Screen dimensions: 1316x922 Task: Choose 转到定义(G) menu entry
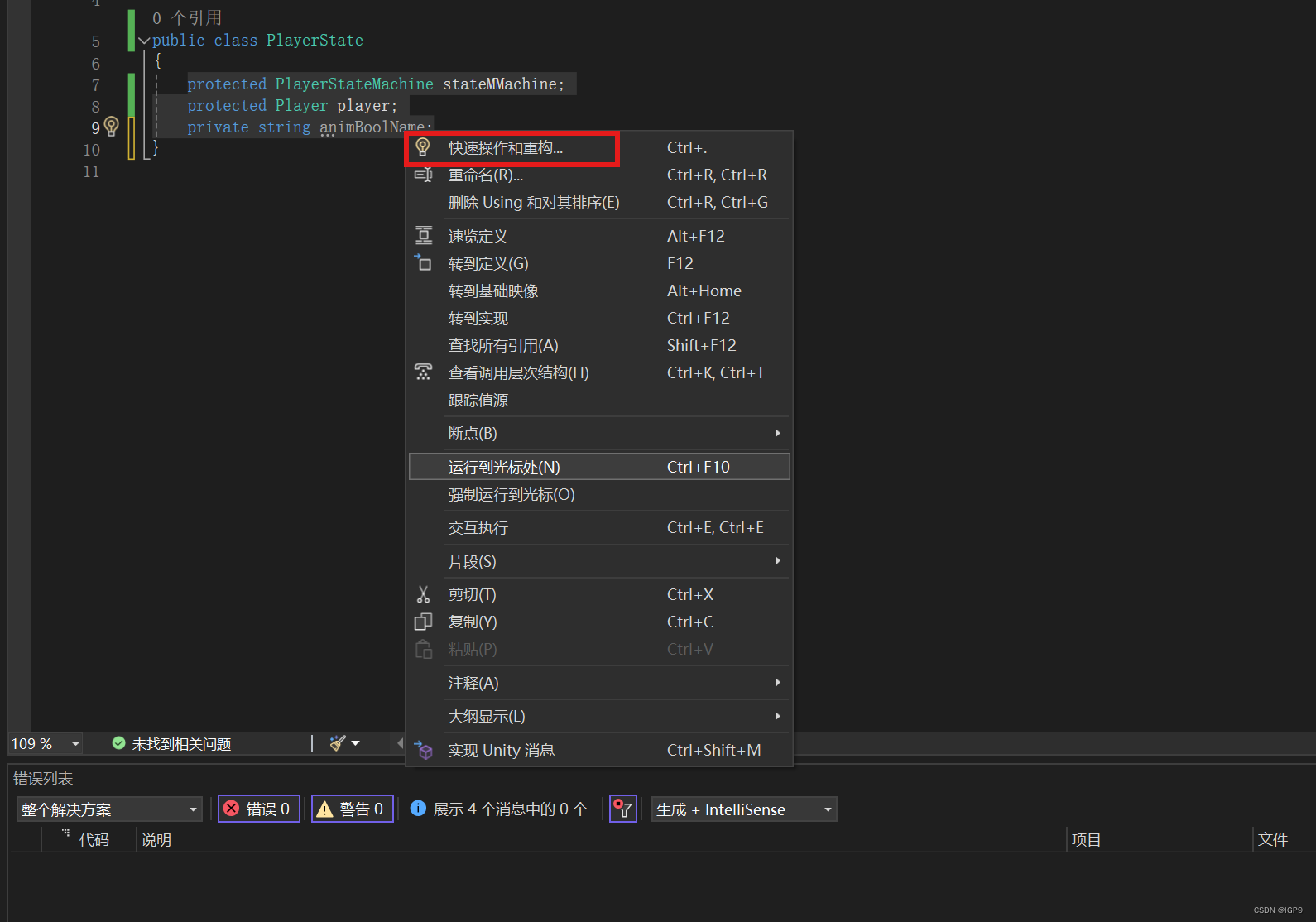click(599, 263)
